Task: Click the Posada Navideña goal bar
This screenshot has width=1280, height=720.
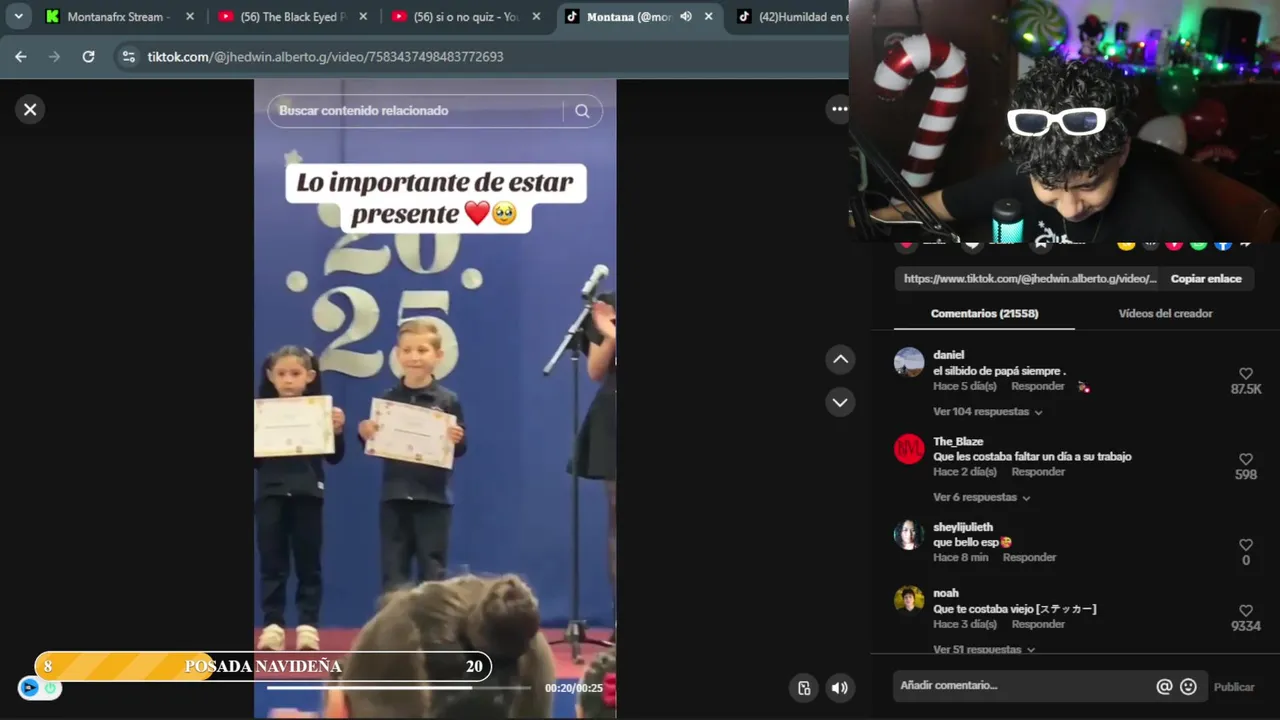Action: [x=263, y=666]
